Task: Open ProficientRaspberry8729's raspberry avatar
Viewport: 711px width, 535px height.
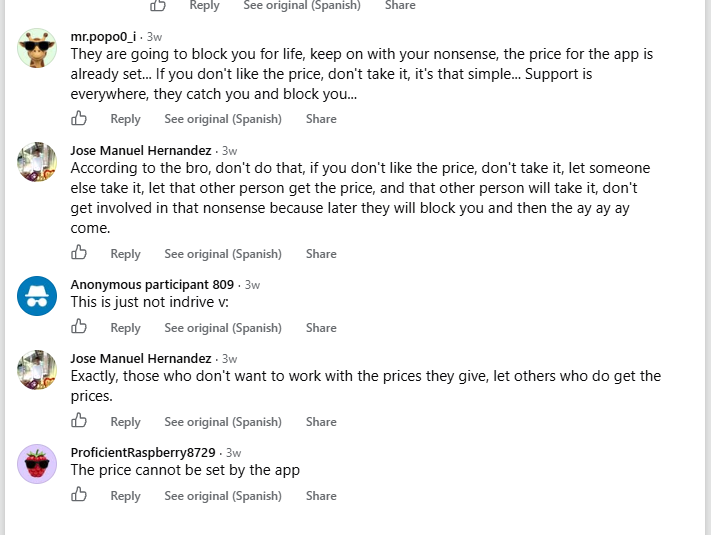Action: 37,464
